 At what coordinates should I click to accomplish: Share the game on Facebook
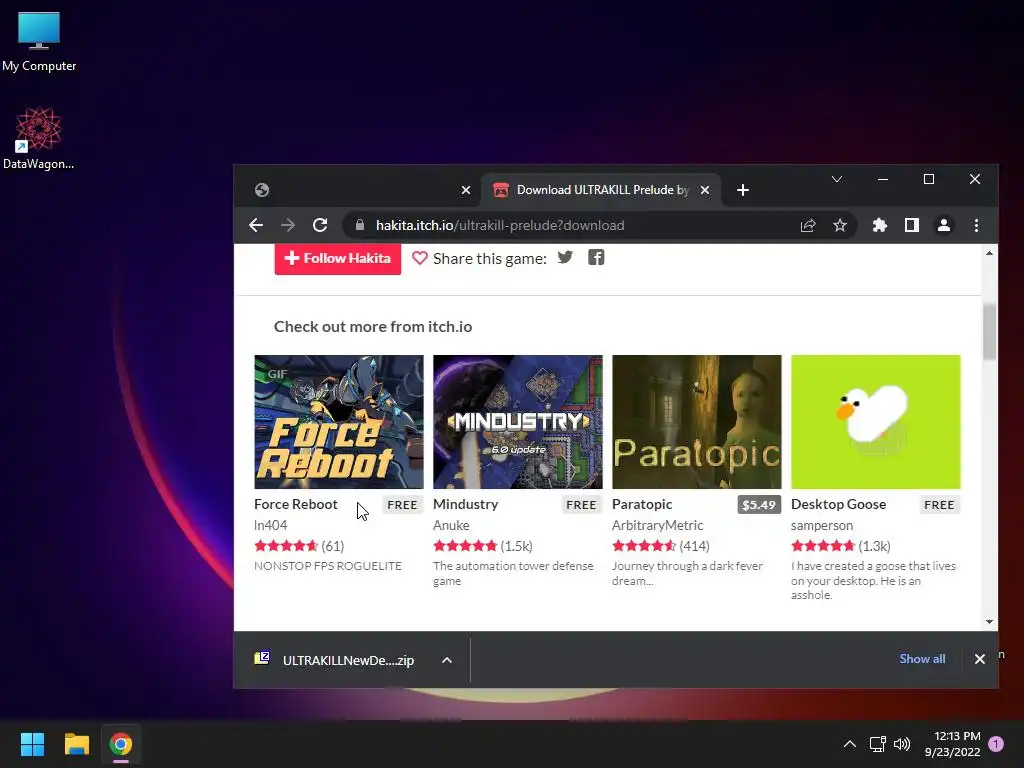coord(596,257)
